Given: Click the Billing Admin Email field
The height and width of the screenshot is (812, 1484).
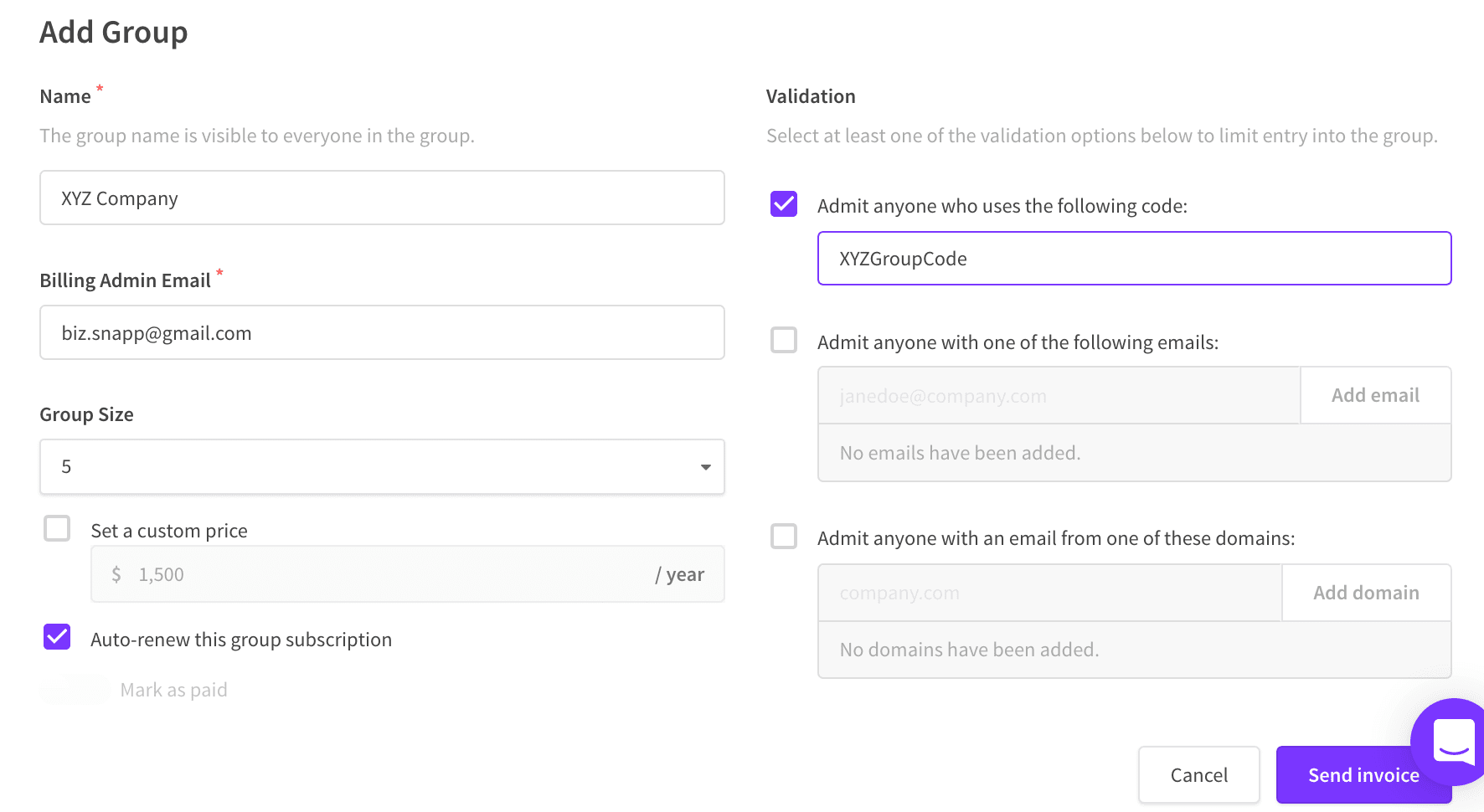Looking at the screenshot, I should [x=382, y=332].
